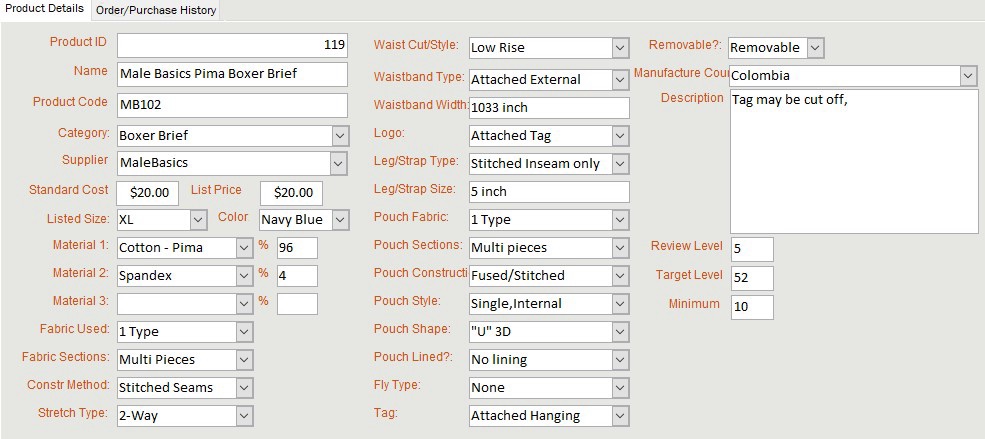This screenshot has height=439, width=985.
Task: Select the Product Details tab
Action: tap(45, 9)
